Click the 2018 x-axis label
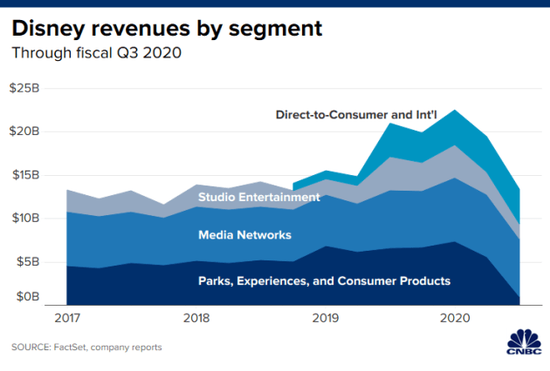Viewport: 550px width, 371px height. point(196,318)
